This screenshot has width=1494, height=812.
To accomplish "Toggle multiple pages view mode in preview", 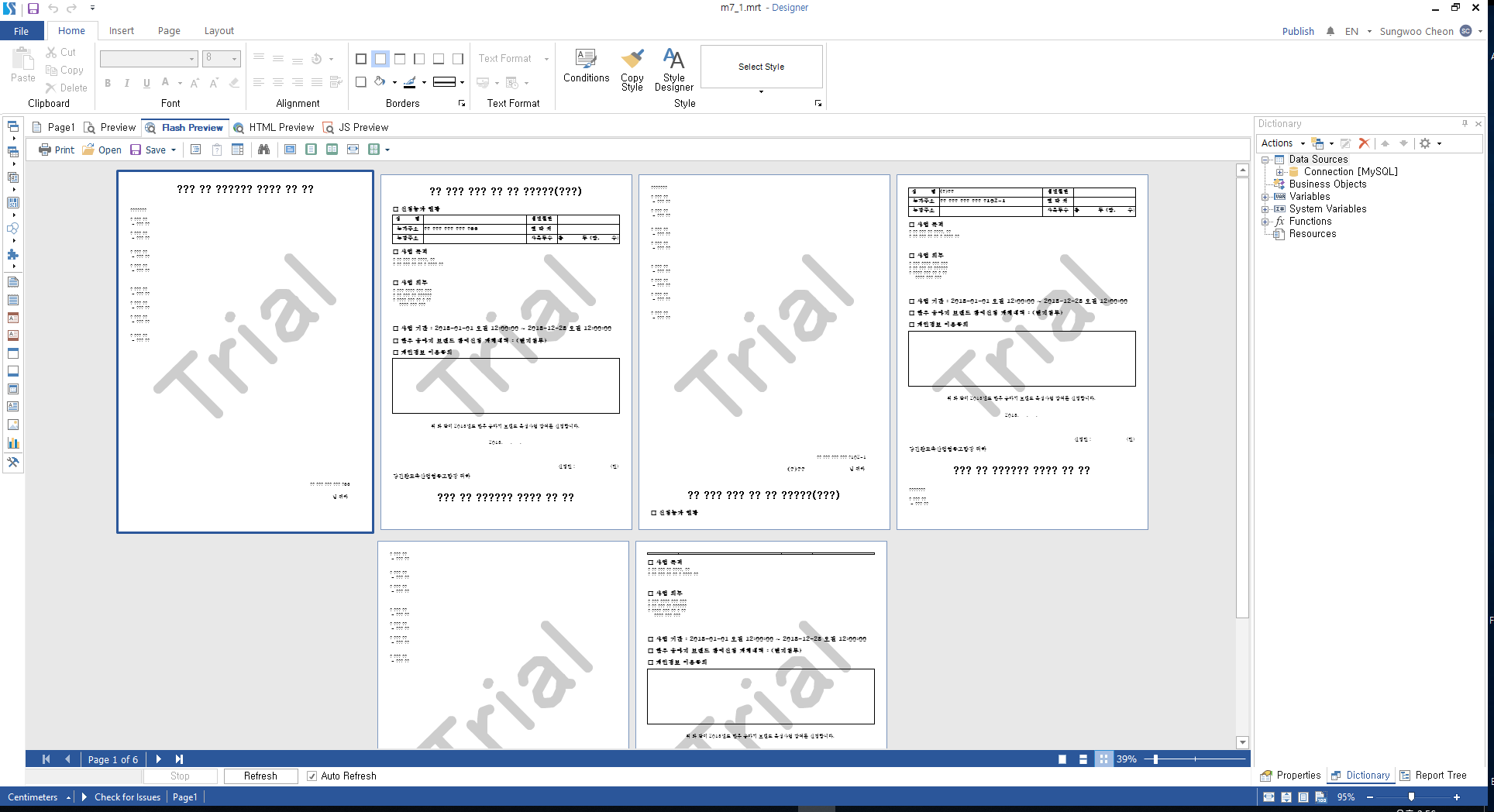I will [1103, 759].
